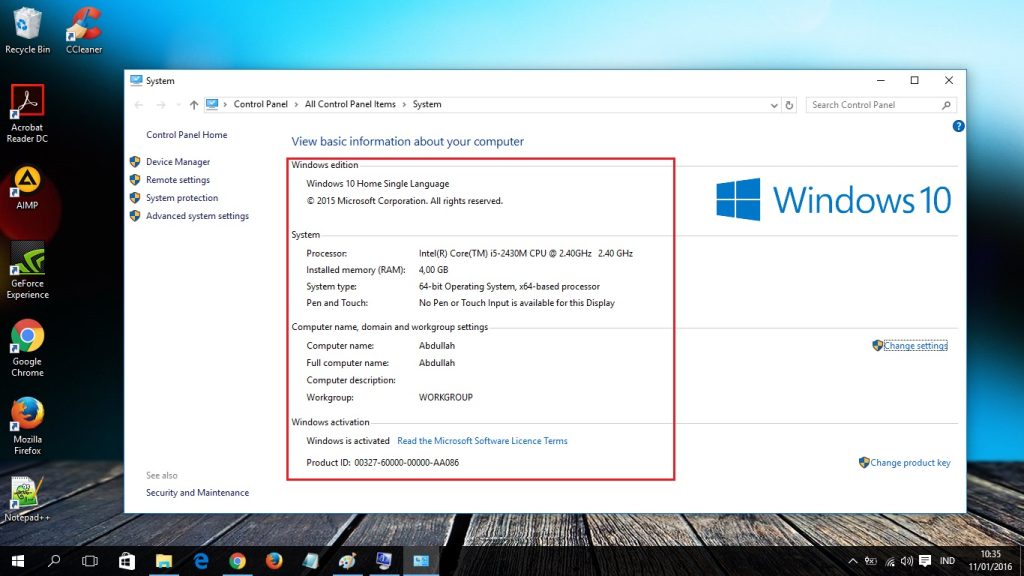Open CCleaner desktop shortcut
This screenshot has height=576, width=1024.
click(84, 27)
